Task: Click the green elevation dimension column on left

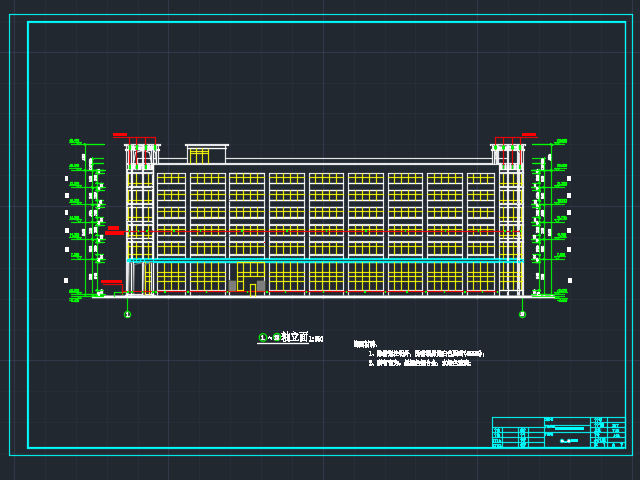Action: click(x=86, y=220)
